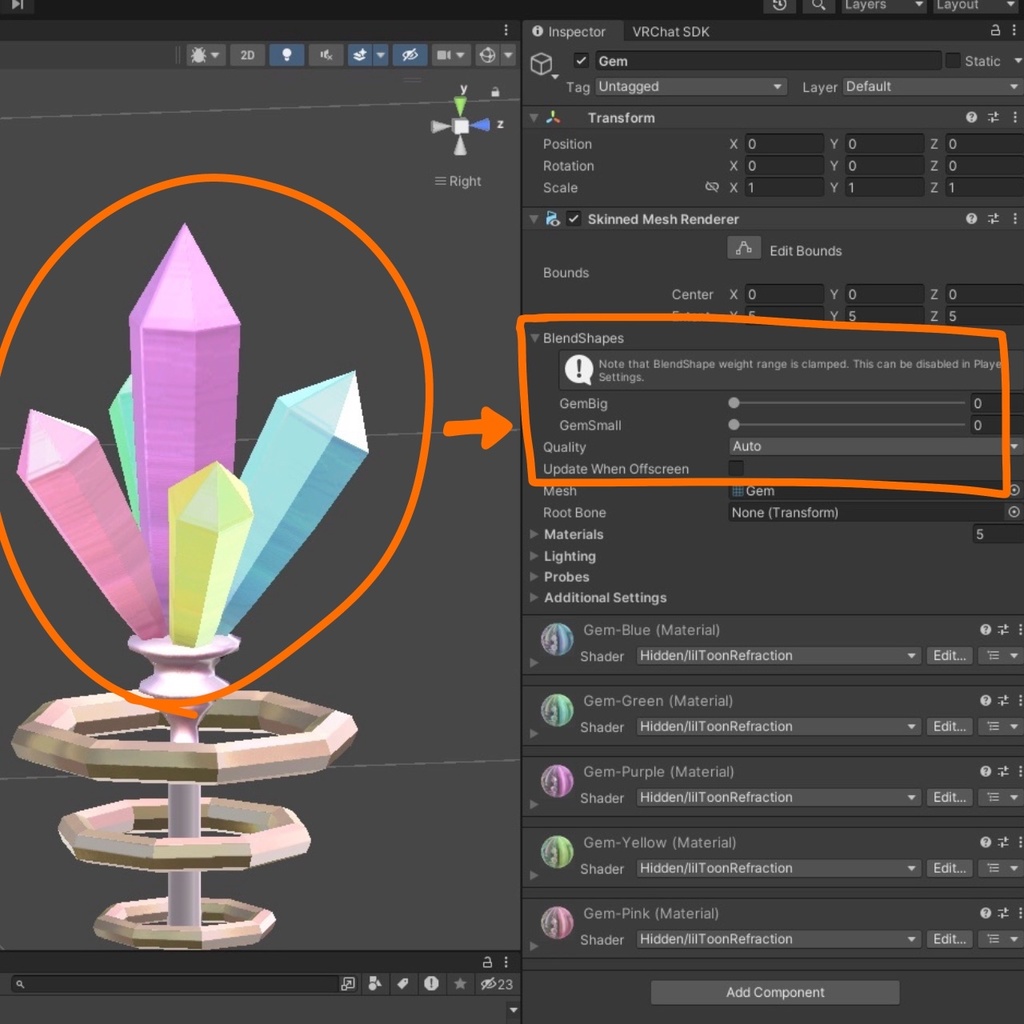Image resolution: width=1024 pixels, height=1024 pixels.
Task: Click the Inspector lock icon
Action: point(995,31)
